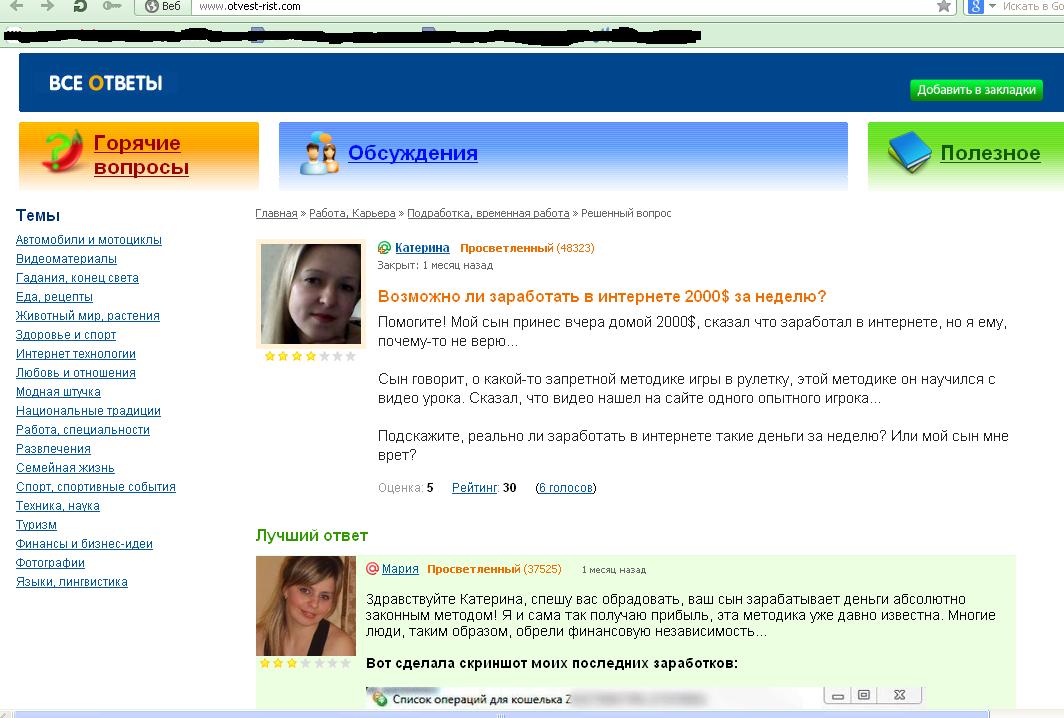Open the 'Работа, специальности' topic

(x=83, y=430)
